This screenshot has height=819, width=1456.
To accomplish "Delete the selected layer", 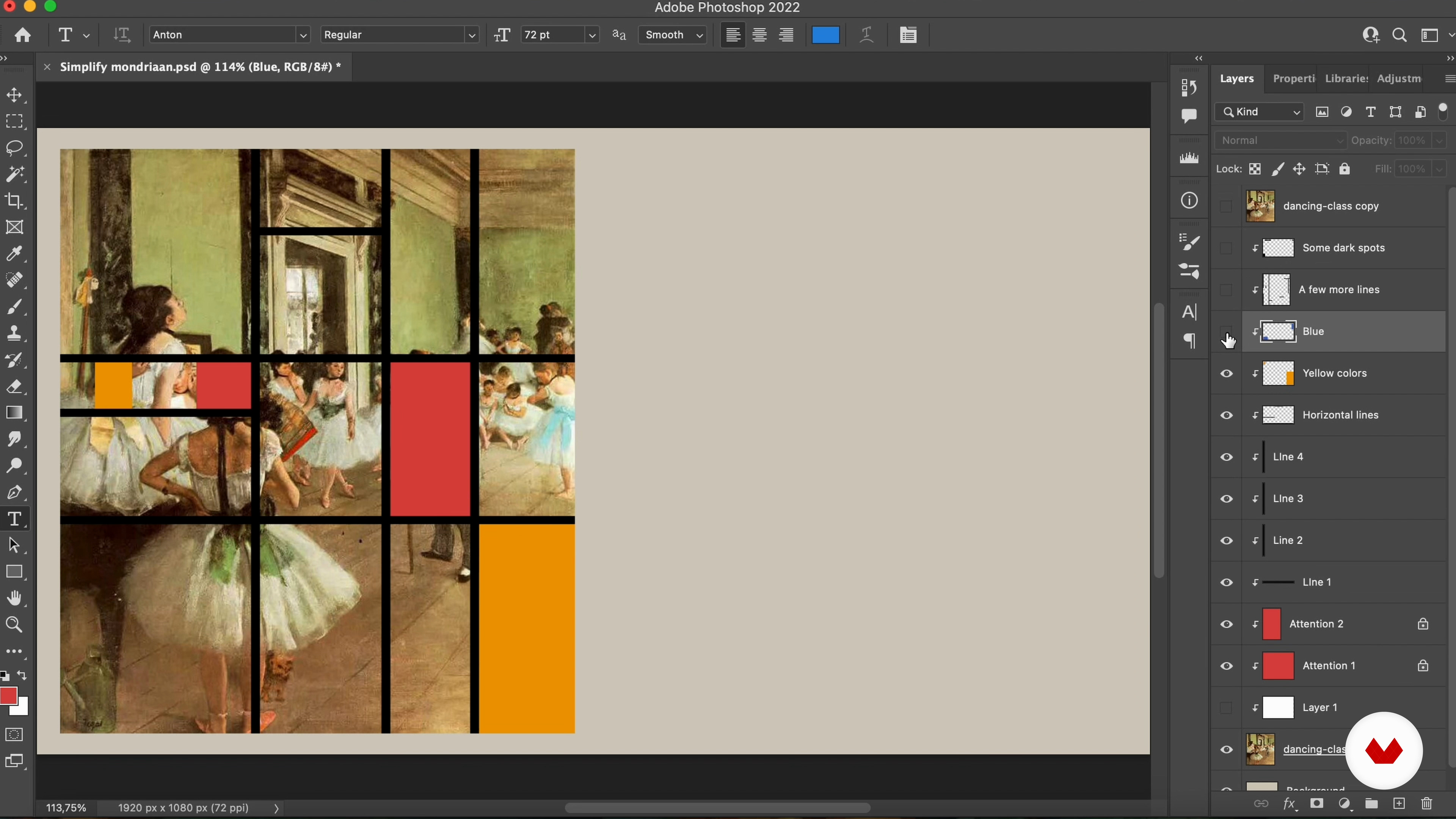I will pyautogui.click(x=1426, y=804).
